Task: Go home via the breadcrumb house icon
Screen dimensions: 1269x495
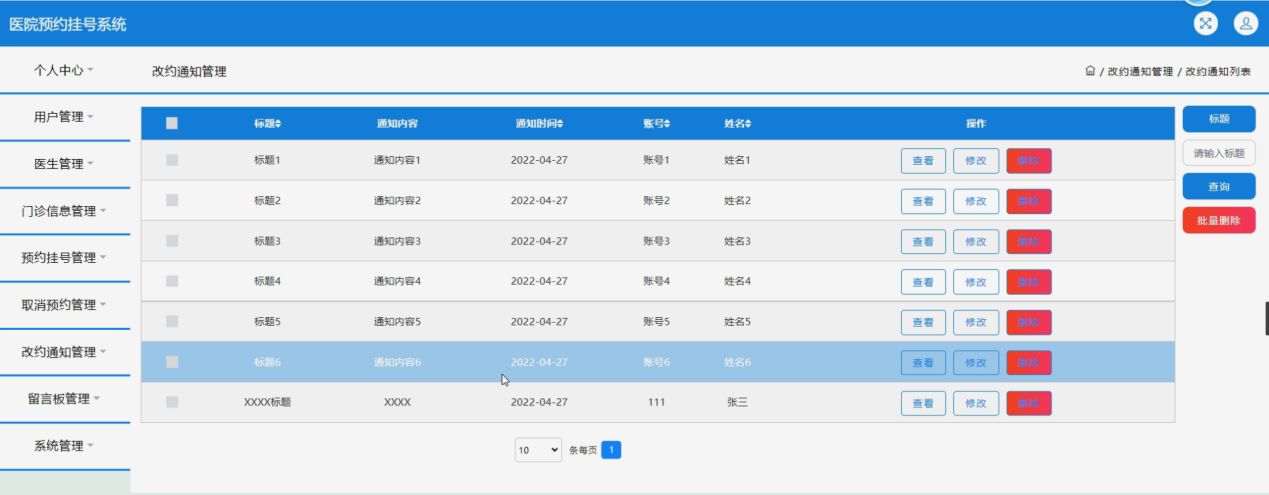Action: tap(1090, 72)
